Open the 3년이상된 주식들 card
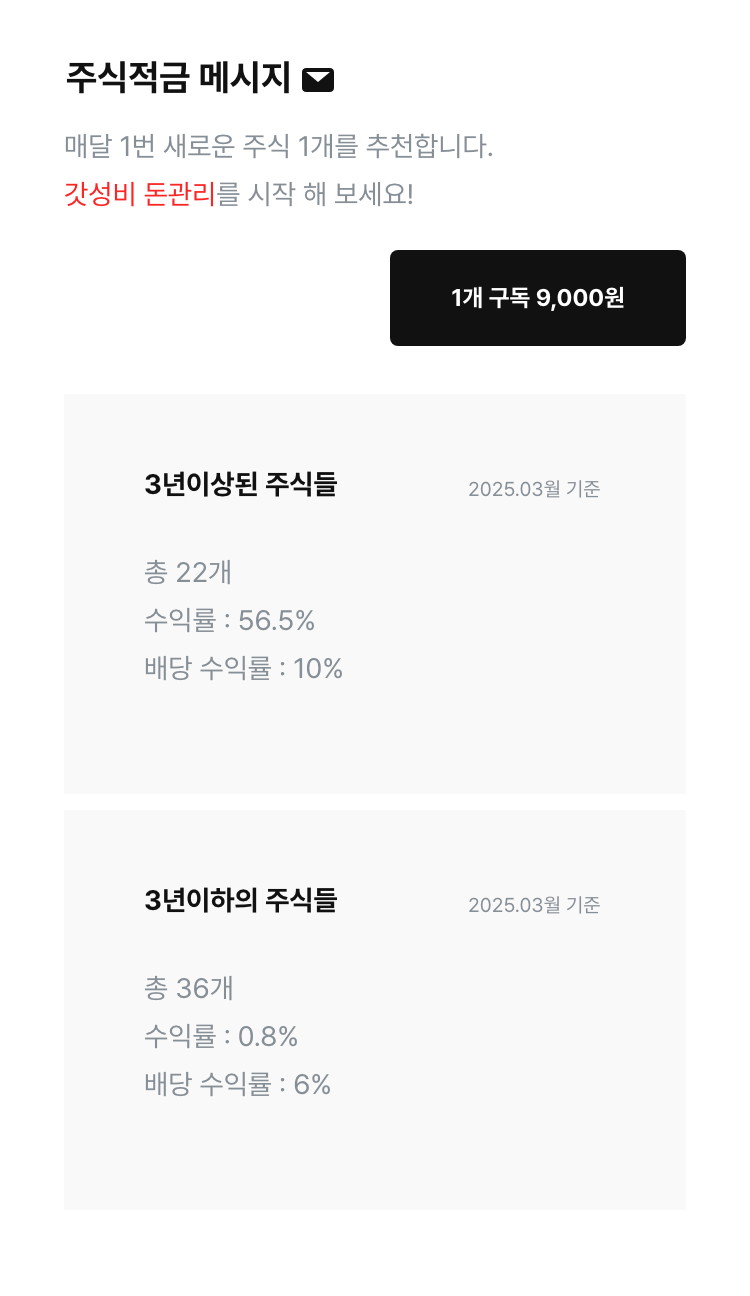 375,594
